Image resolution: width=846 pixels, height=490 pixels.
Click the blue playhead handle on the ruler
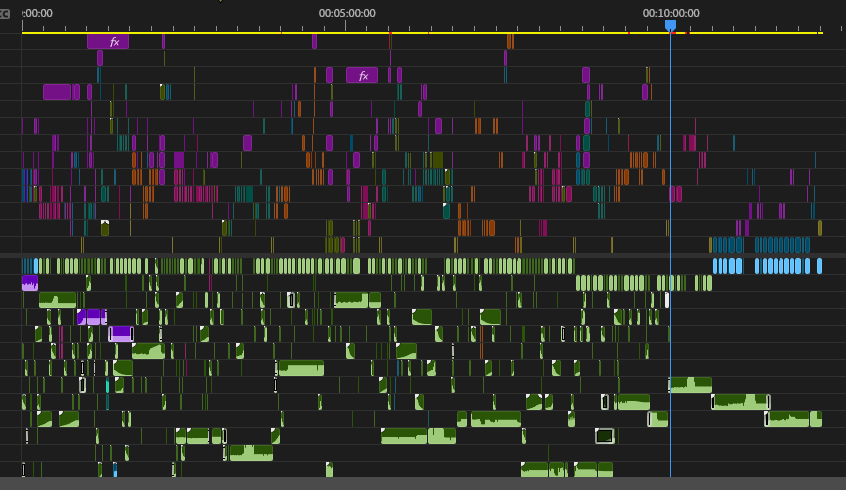point(670,25)
